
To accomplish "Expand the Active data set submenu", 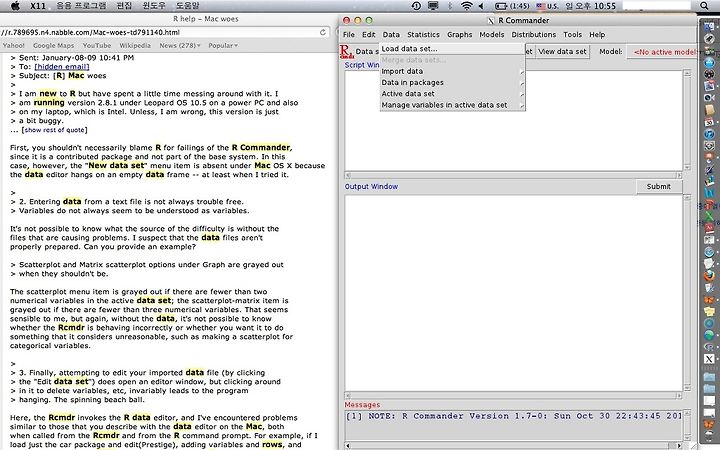I will pos(453,94).
